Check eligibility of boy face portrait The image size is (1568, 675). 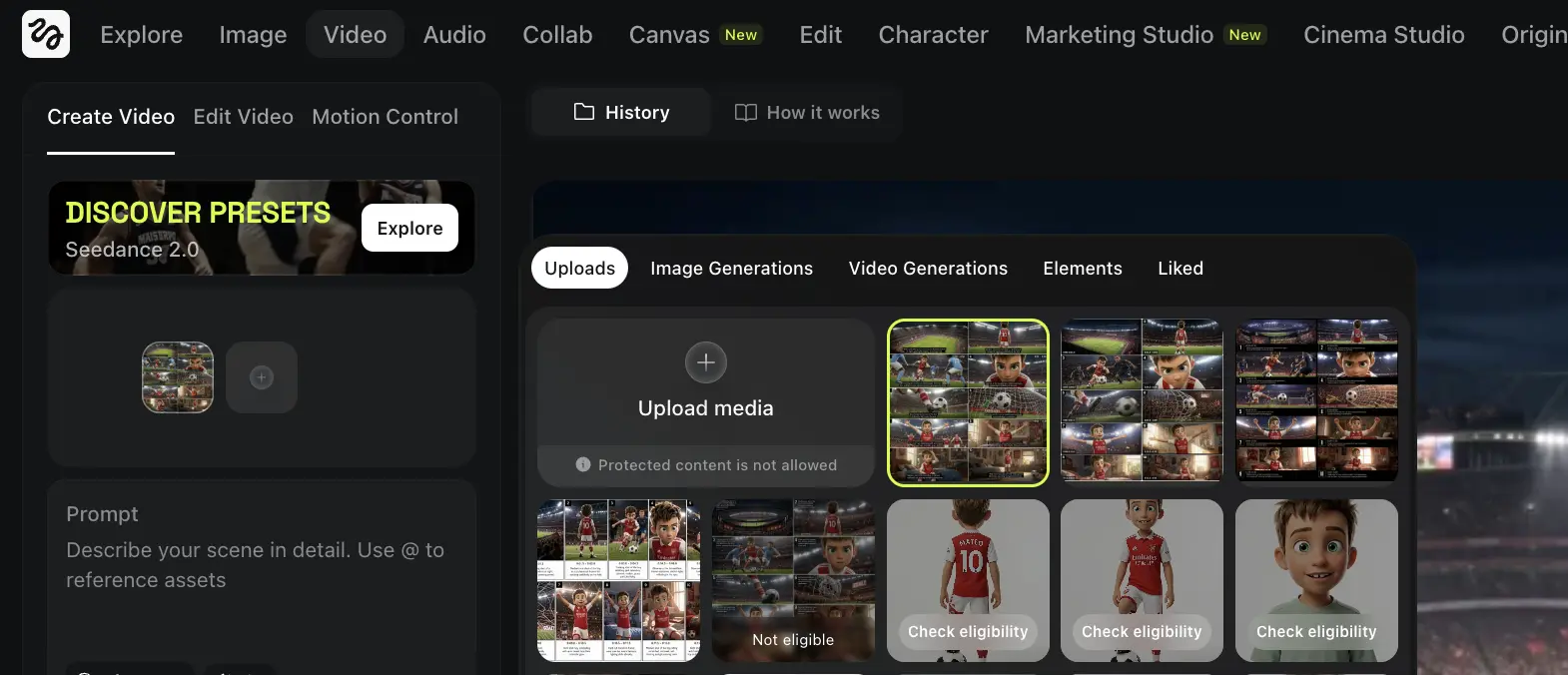[x=1316, y=631]
